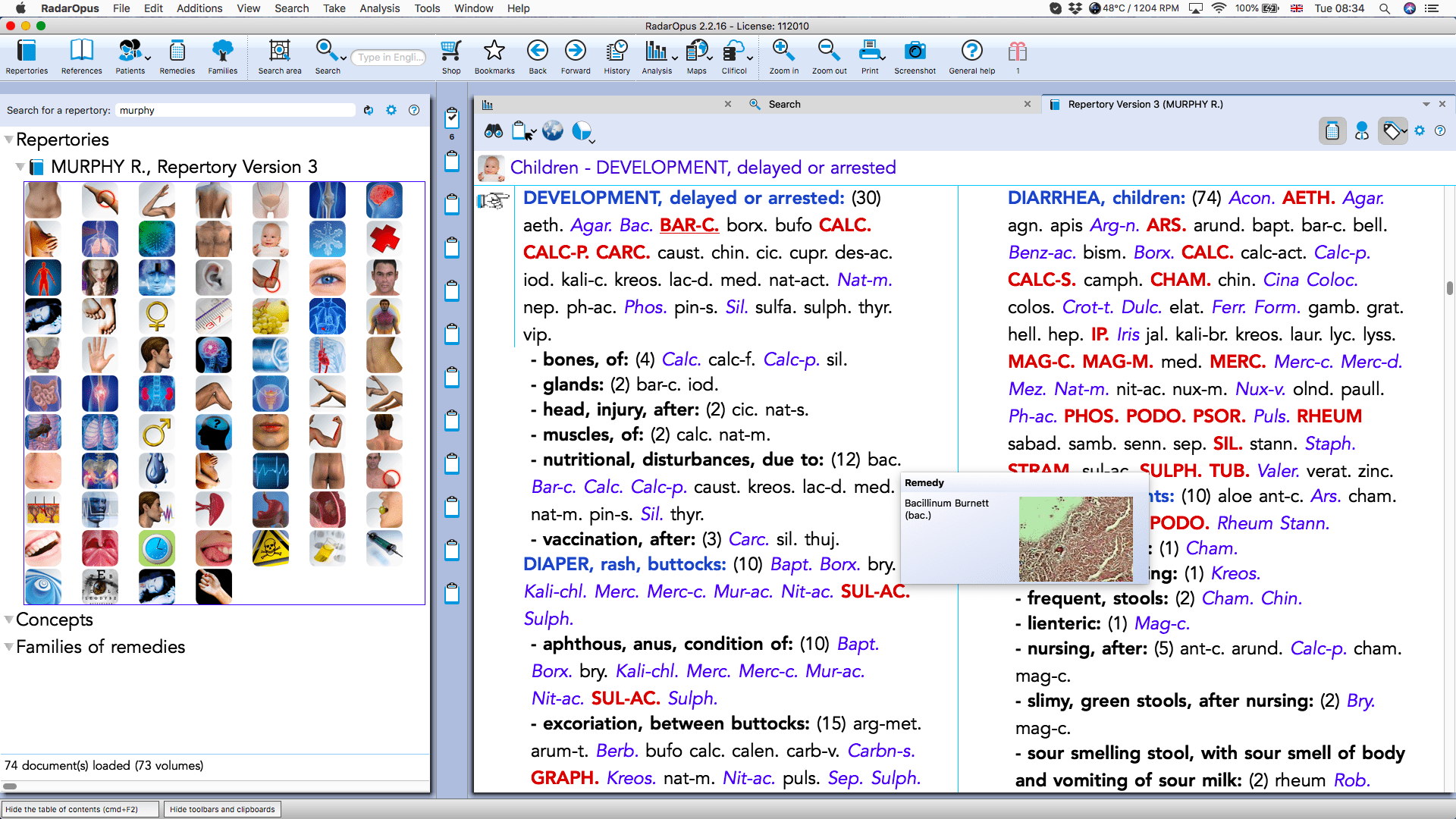
Task: Open the History icon
Action: coord(617,51)
